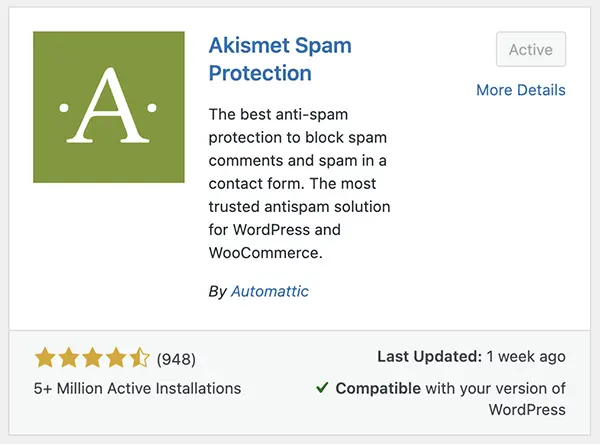600x444 pixels.
Task: Click the plugin description paragraph
Action: point(299,183)
